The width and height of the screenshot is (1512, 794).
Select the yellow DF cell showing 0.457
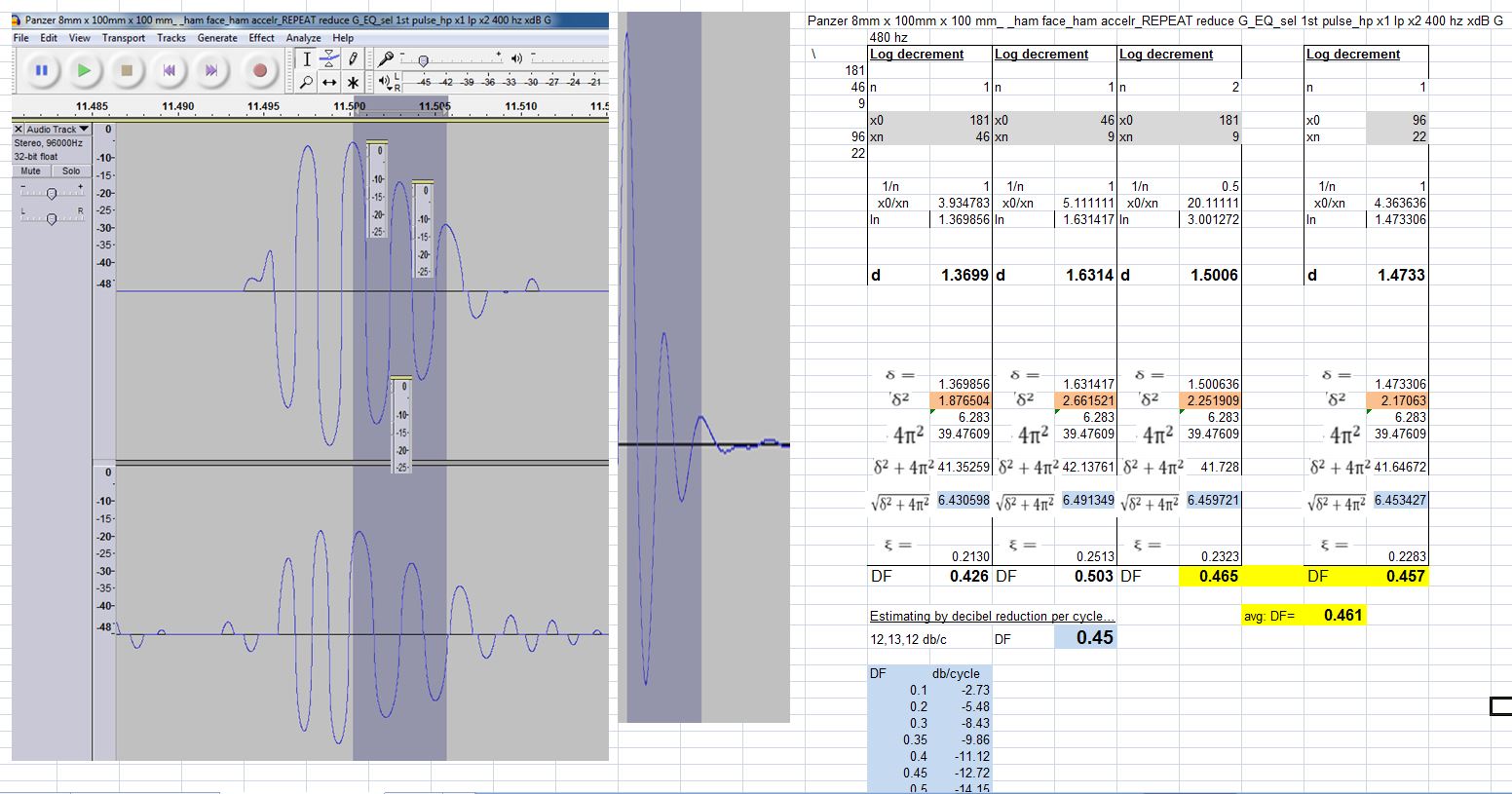click(x=1397, y=576)
